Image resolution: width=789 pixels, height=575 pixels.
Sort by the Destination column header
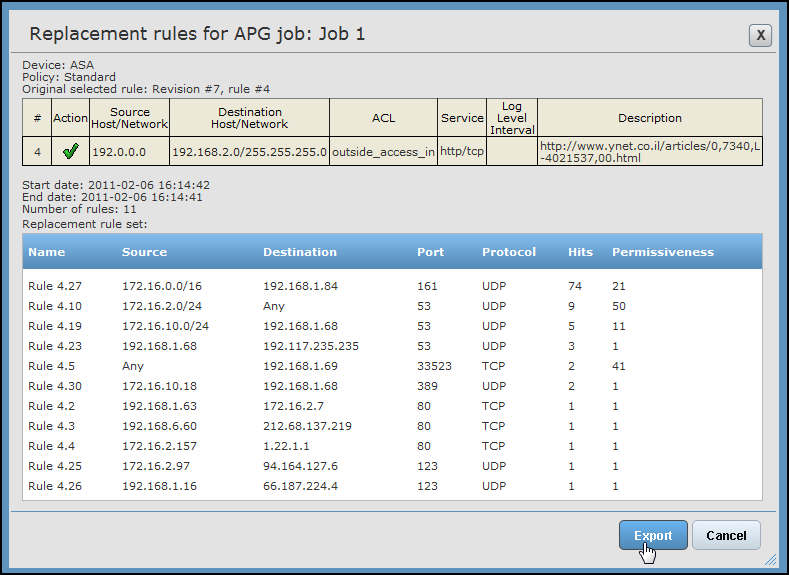(299, 252)
